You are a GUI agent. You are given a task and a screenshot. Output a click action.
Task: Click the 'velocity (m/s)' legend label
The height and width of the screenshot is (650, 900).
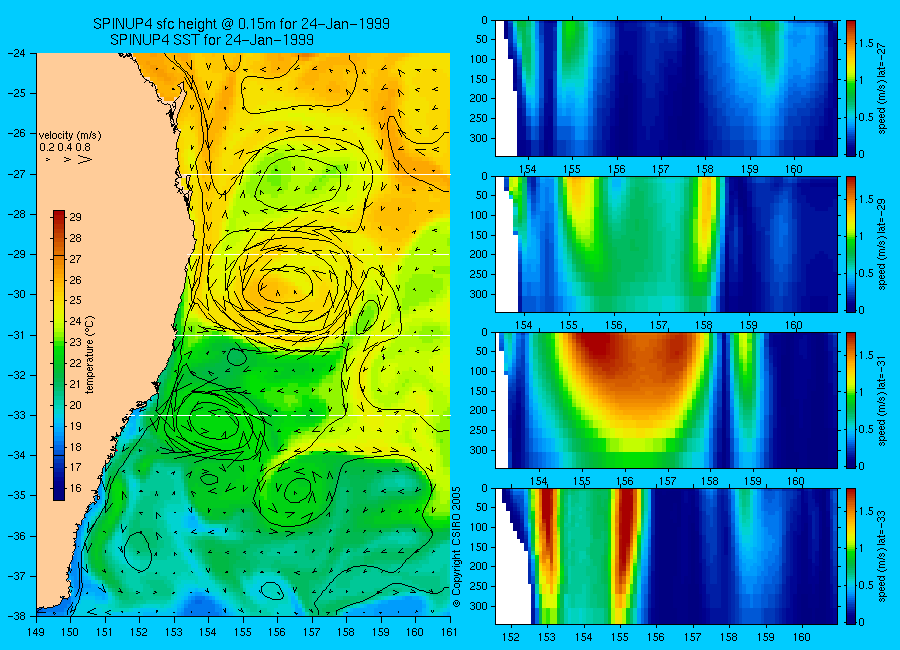[x=70, y=136]
